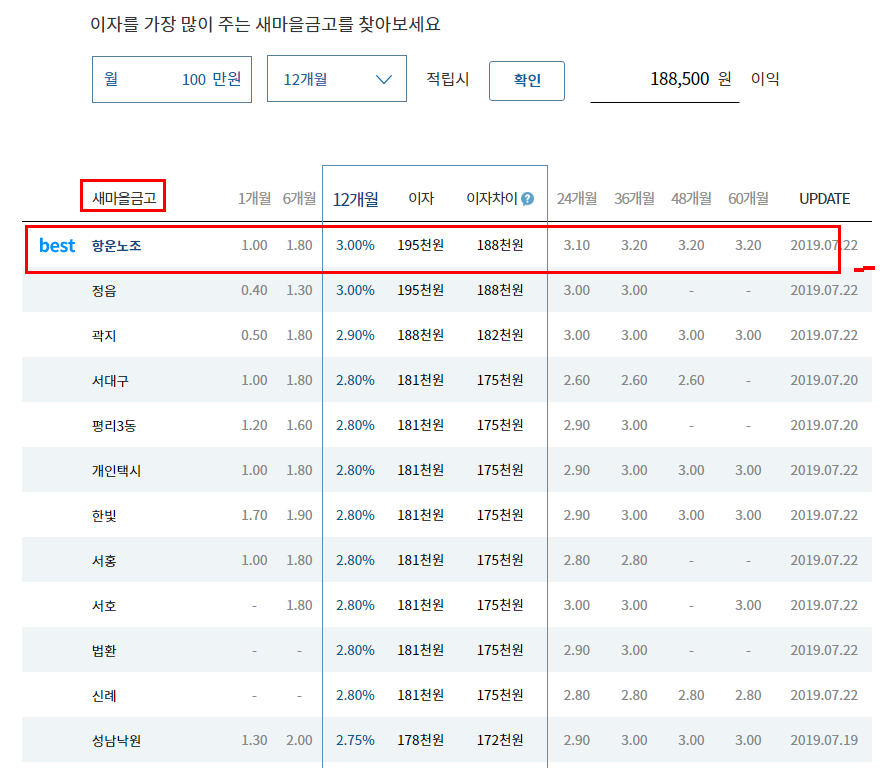
Task: Click 3.10 24-month rate in 항운노조 row
Action: pos(577,245)
